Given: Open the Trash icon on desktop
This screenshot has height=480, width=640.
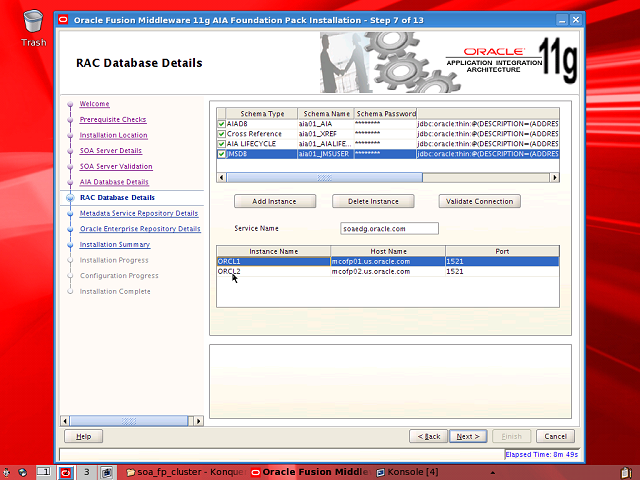Looking at the screenshot, I should pos(33,24).
